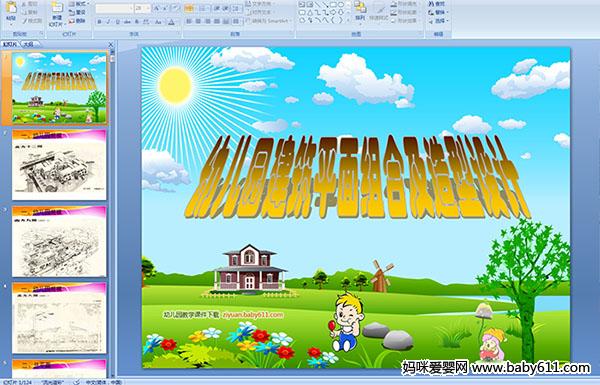Click the Reset slide icon
Viewport: 600px width, 385px height.
[x=72, y=12]
